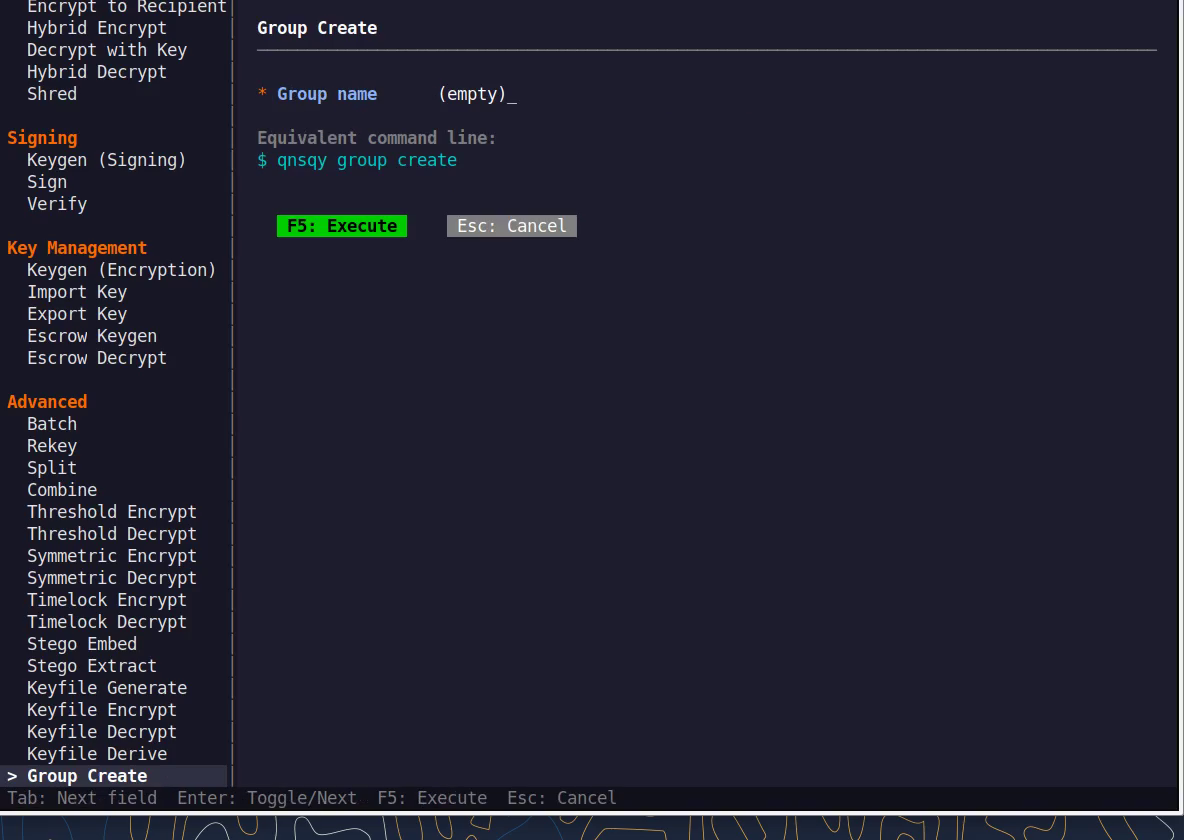Open Keyfile Encrypt entry
The image size is (1184, 840).
coord(102,709)
